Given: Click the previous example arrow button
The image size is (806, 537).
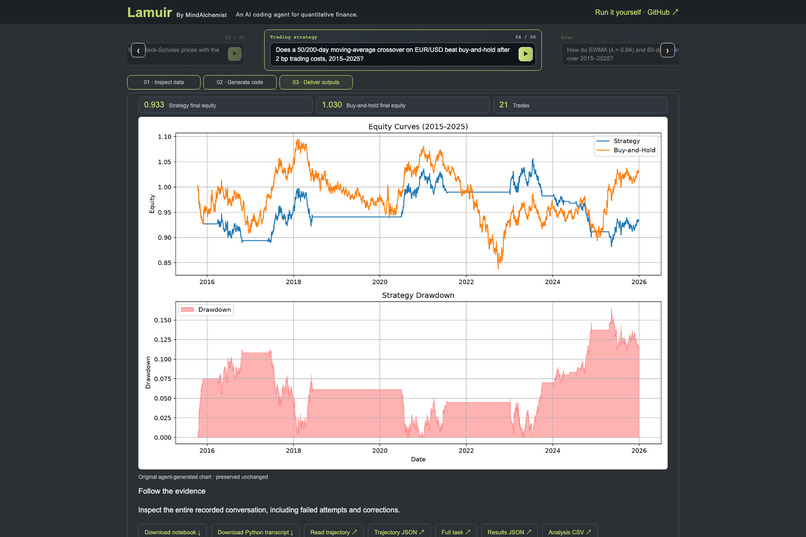Looking at the screenshot, I should pos(138,50).
